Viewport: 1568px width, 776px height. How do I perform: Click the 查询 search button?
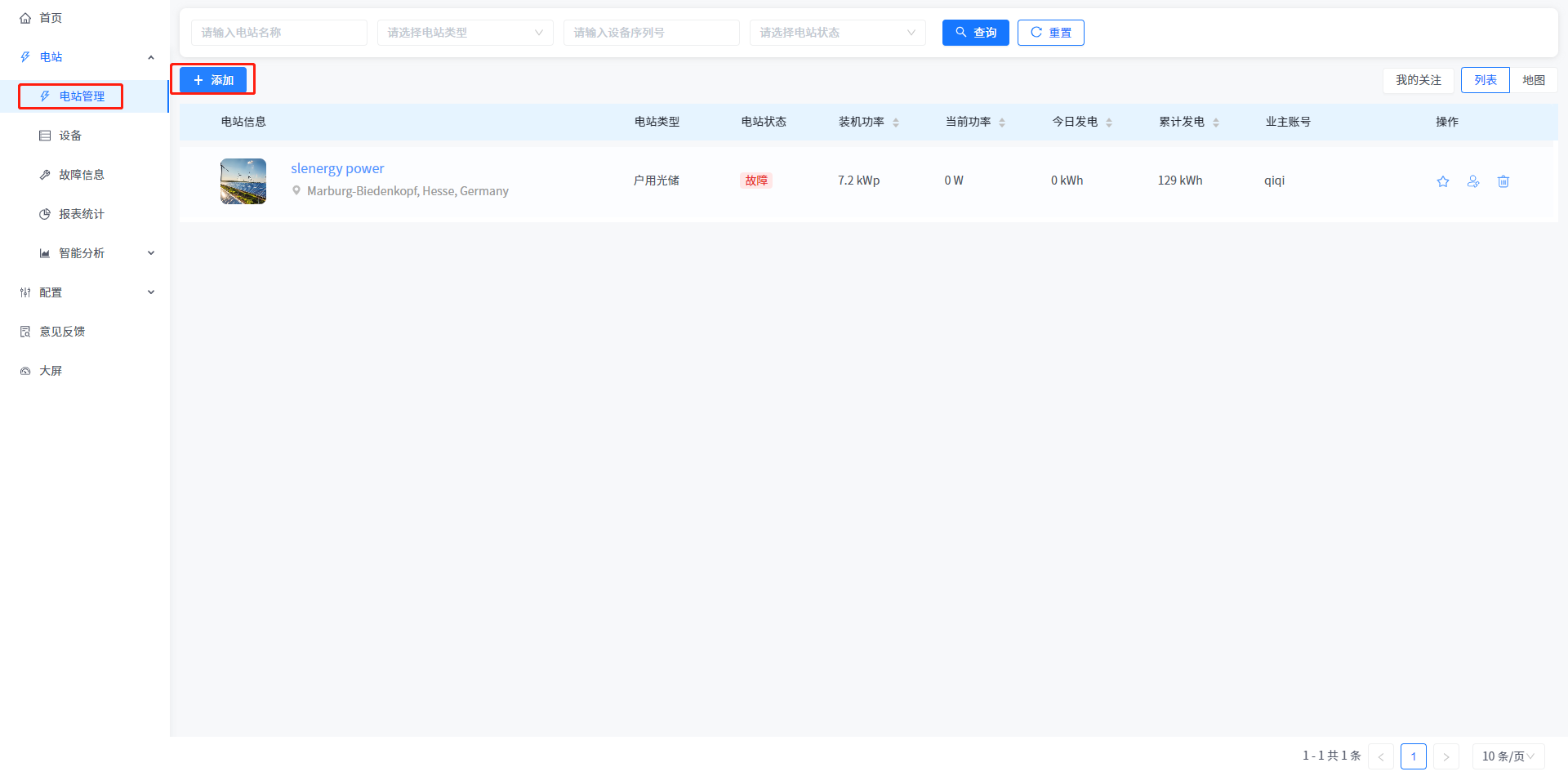975,33
